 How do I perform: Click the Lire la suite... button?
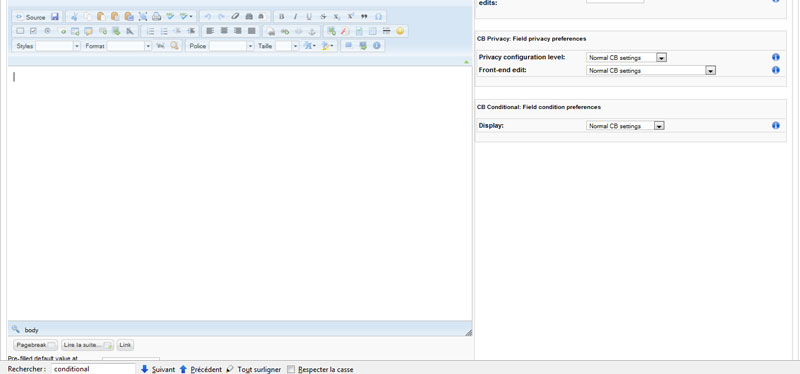(x=87, y=345)
